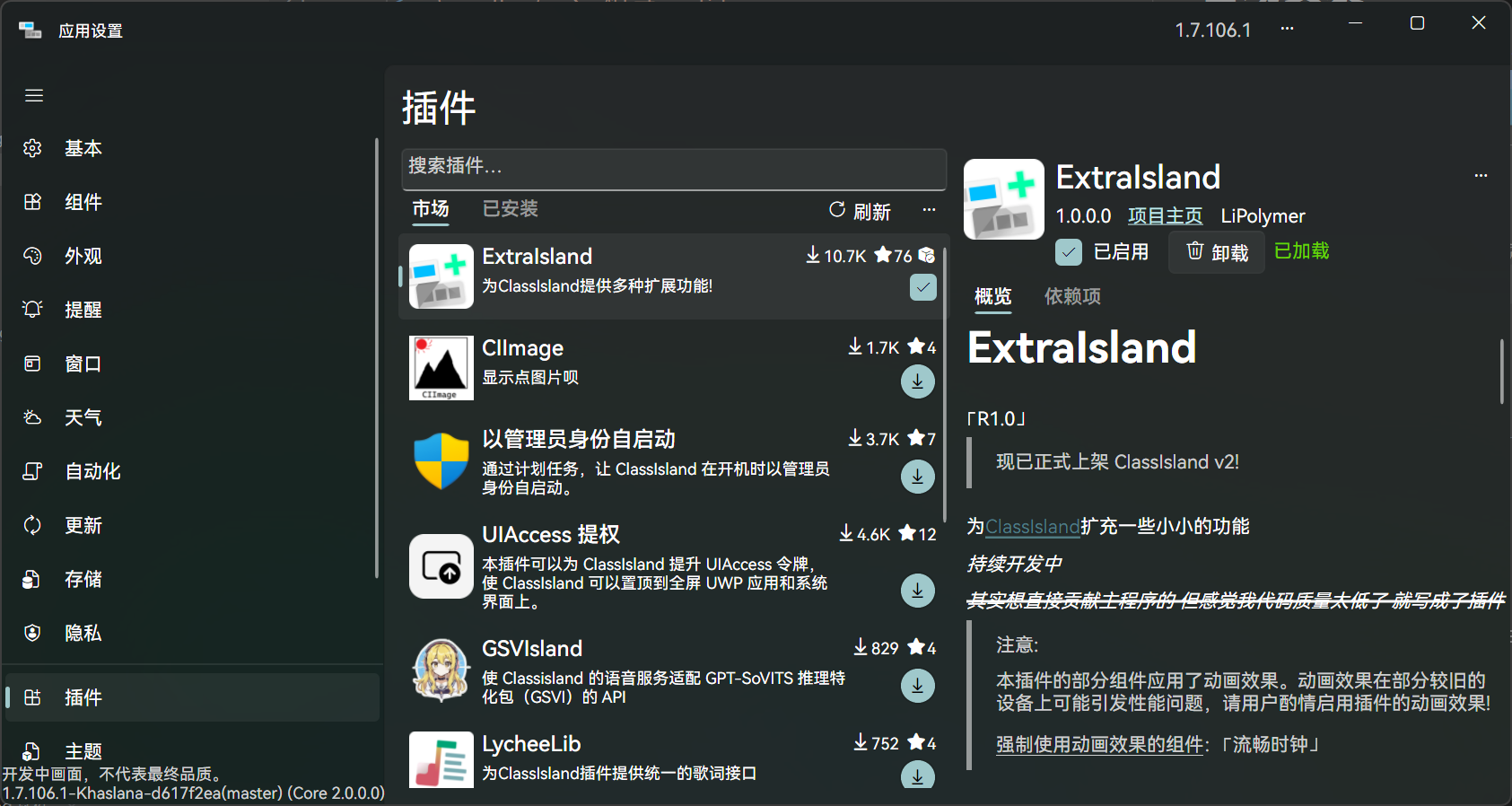The image size is (1512, 806).
Task: Click the official badge icon on ExtraIsland row
Action: [x=927, y=255]
